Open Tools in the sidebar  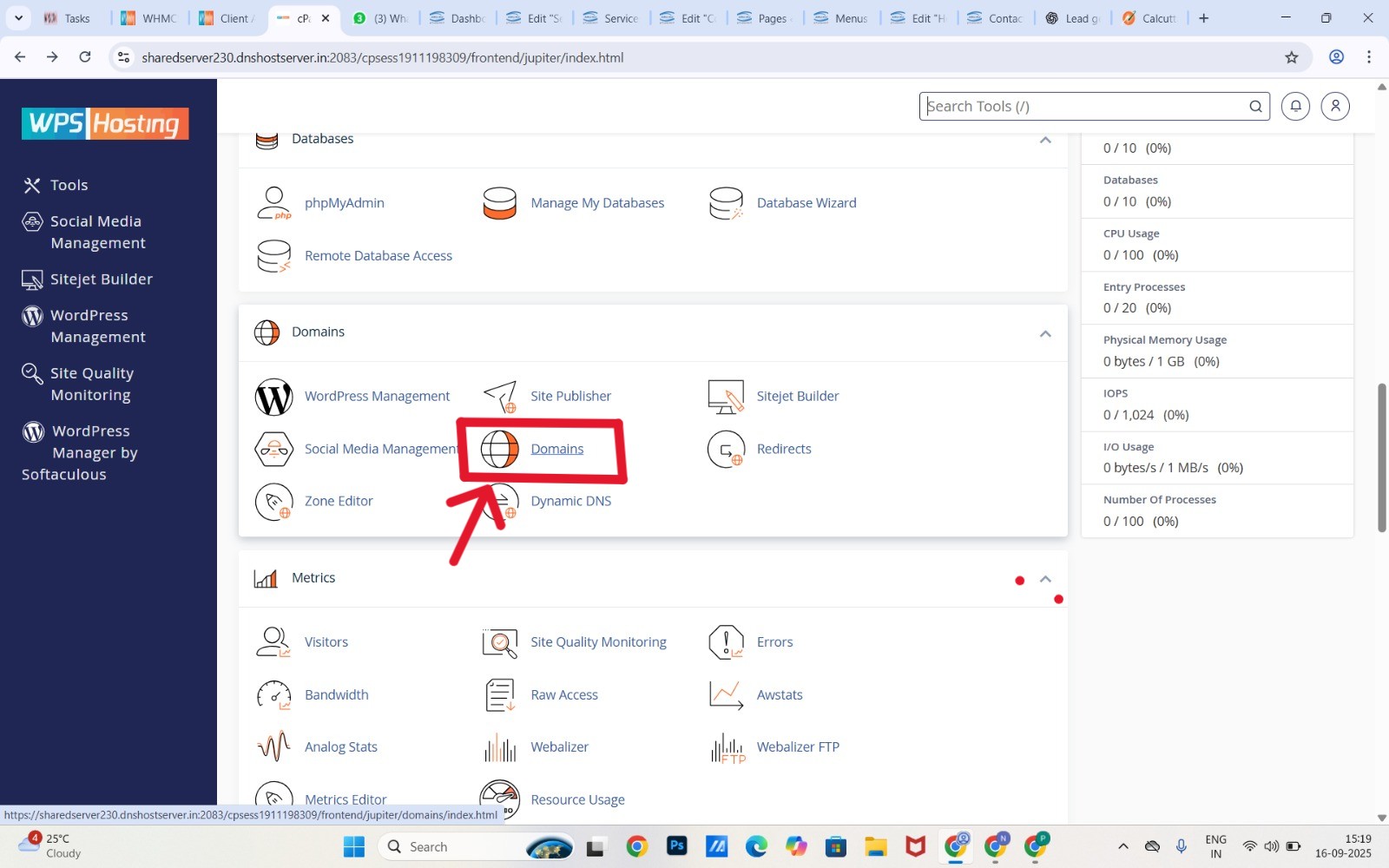click(69, 185)
